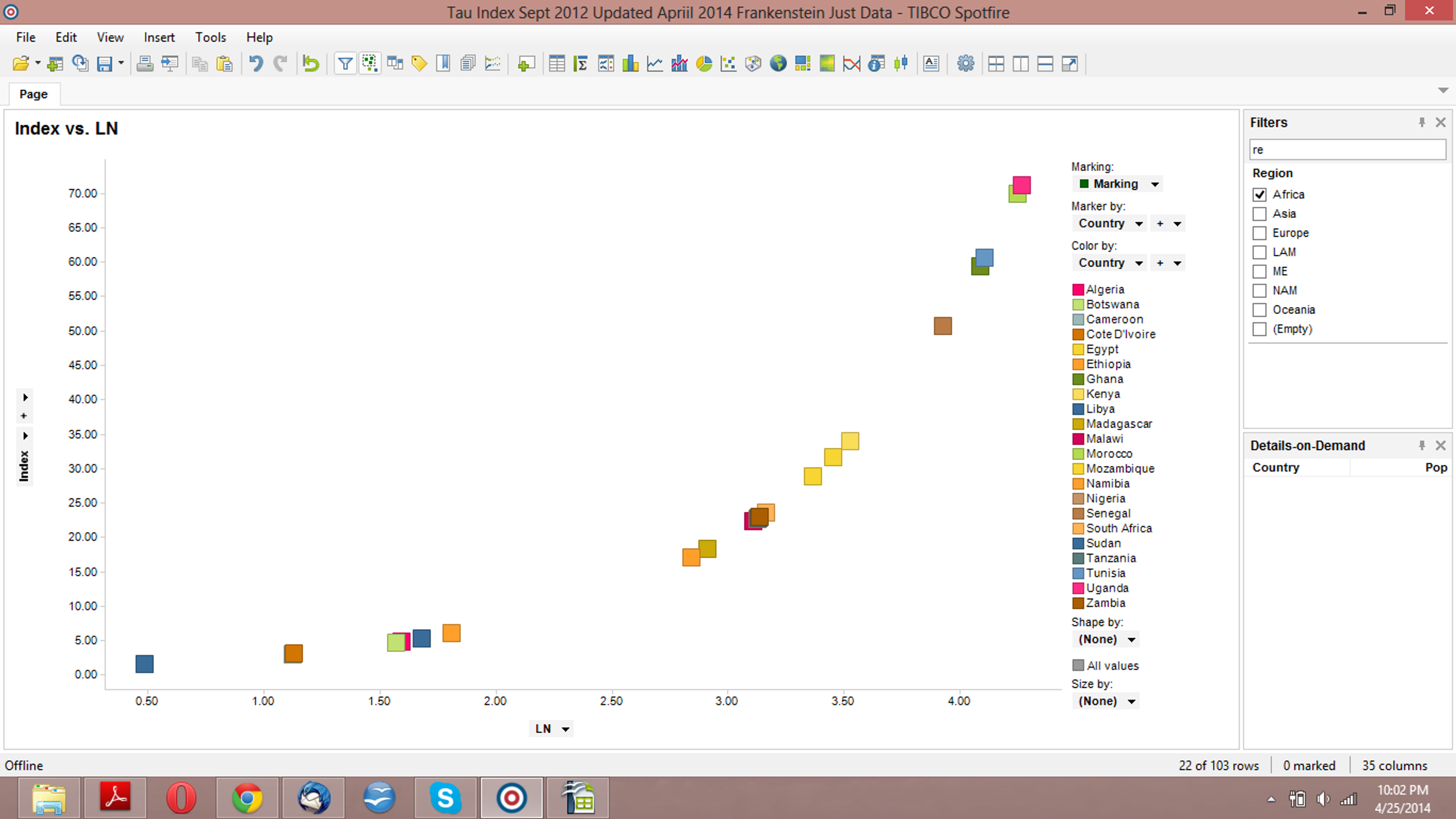Uncheck the Africa region filter
The height and width of the screenshot is (819, 1456).
click(x=1259, y=195)
